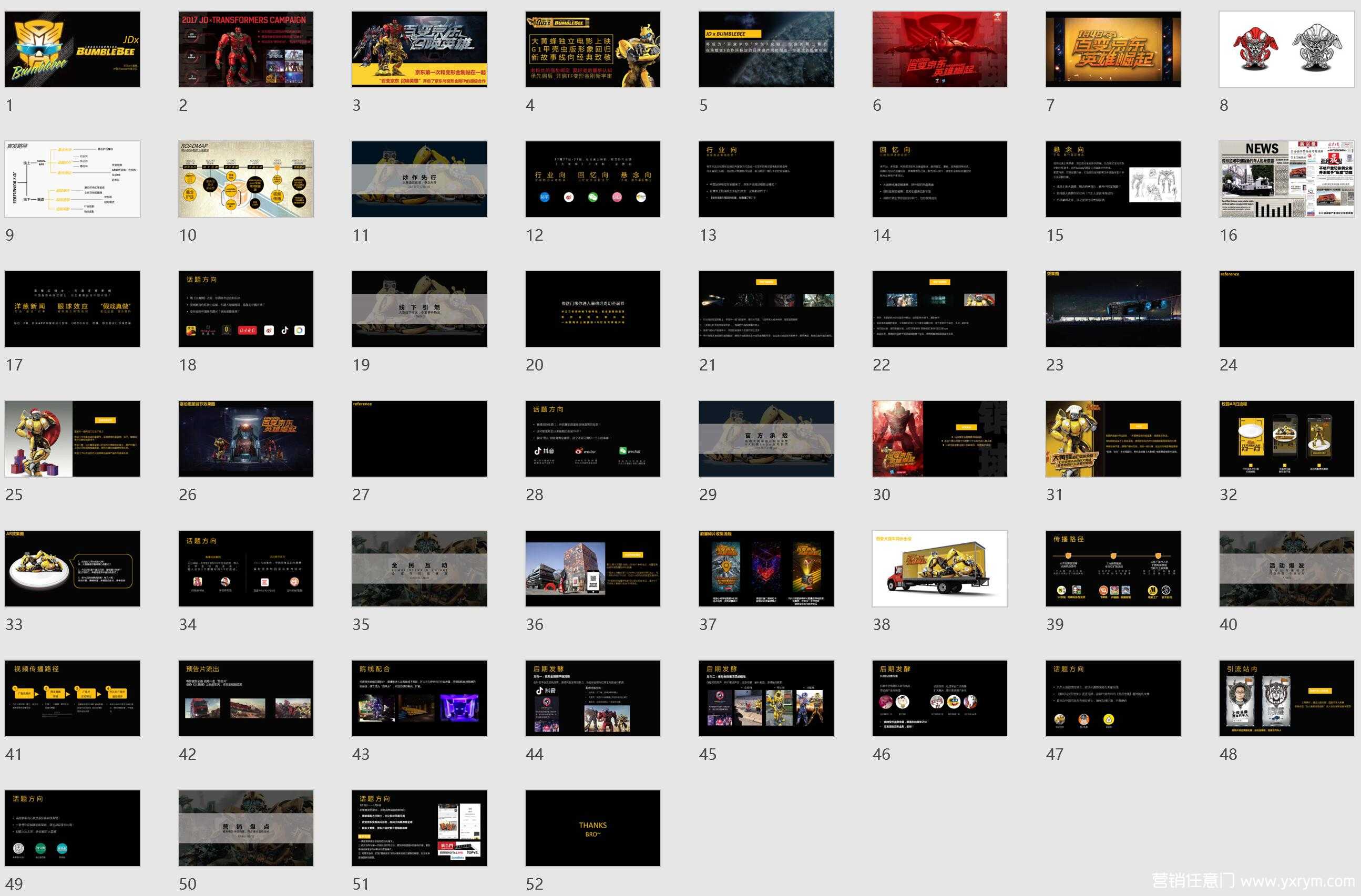The width and height of the screenshot is (1361, 896).
Task: Select slide 43 '院线配合' thumbnail
Action: [x=419, y=698]
